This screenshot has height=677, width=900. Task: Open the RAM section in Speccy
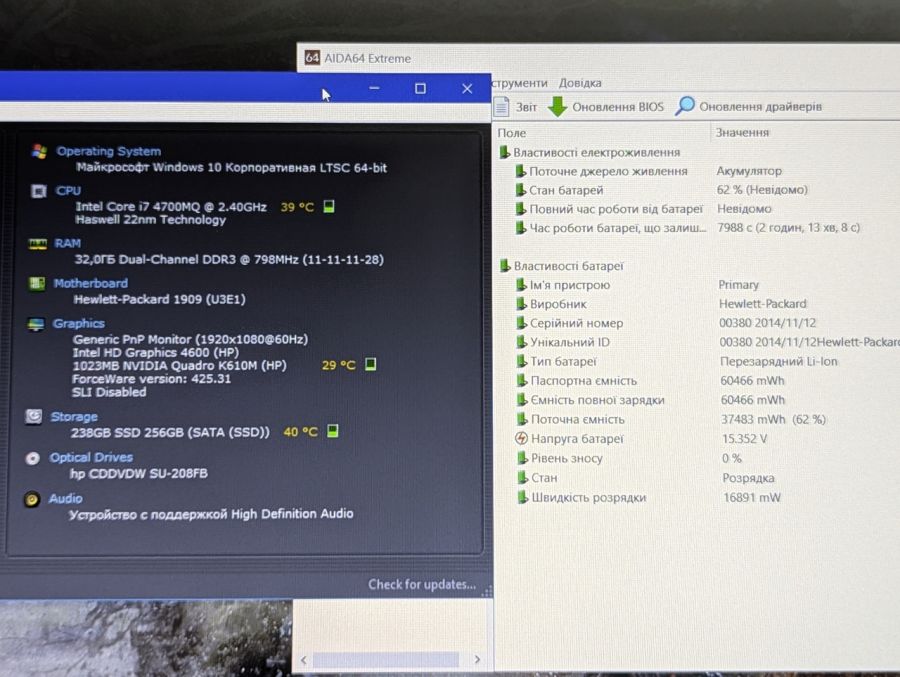pyautogui.click(x=67, y=243)
